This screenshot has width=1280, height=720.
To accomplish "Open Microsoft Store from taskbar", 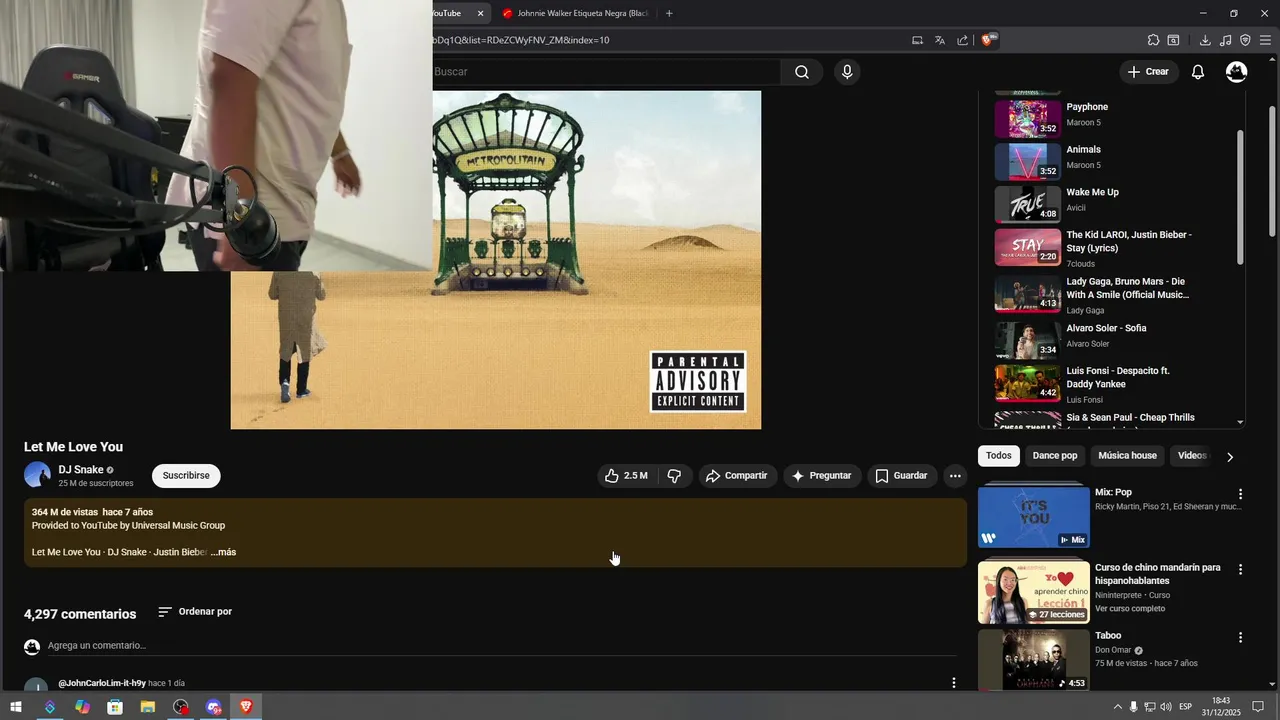I will click(115, 707).
